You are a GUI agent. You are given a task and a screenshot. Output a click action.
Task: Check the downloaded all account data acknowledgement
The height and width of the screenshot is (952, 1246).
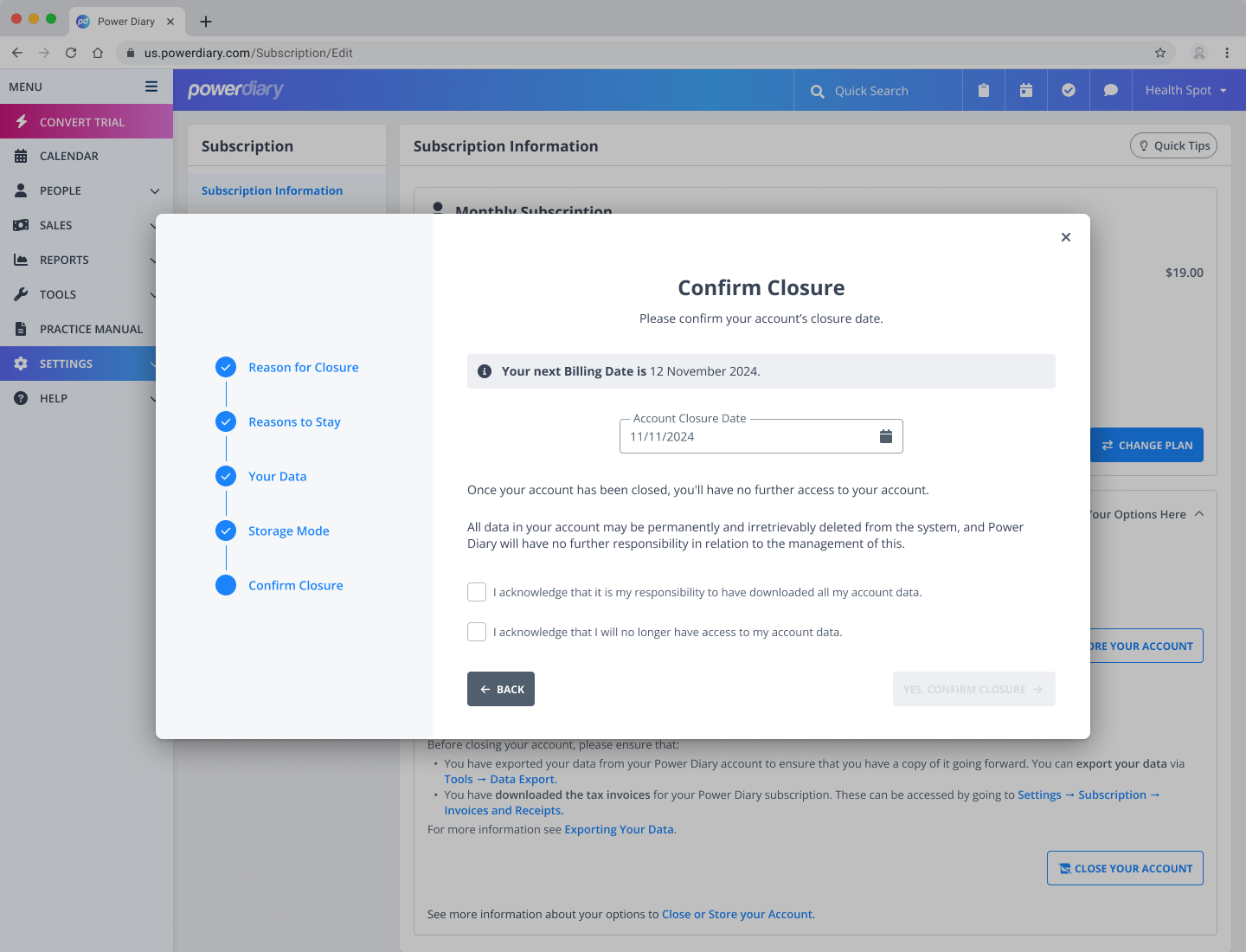click(477, 592)
